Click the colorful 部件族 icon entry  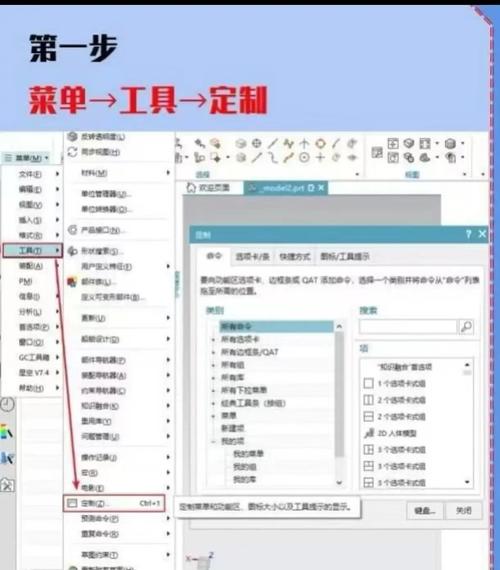(x=72, y=282)
